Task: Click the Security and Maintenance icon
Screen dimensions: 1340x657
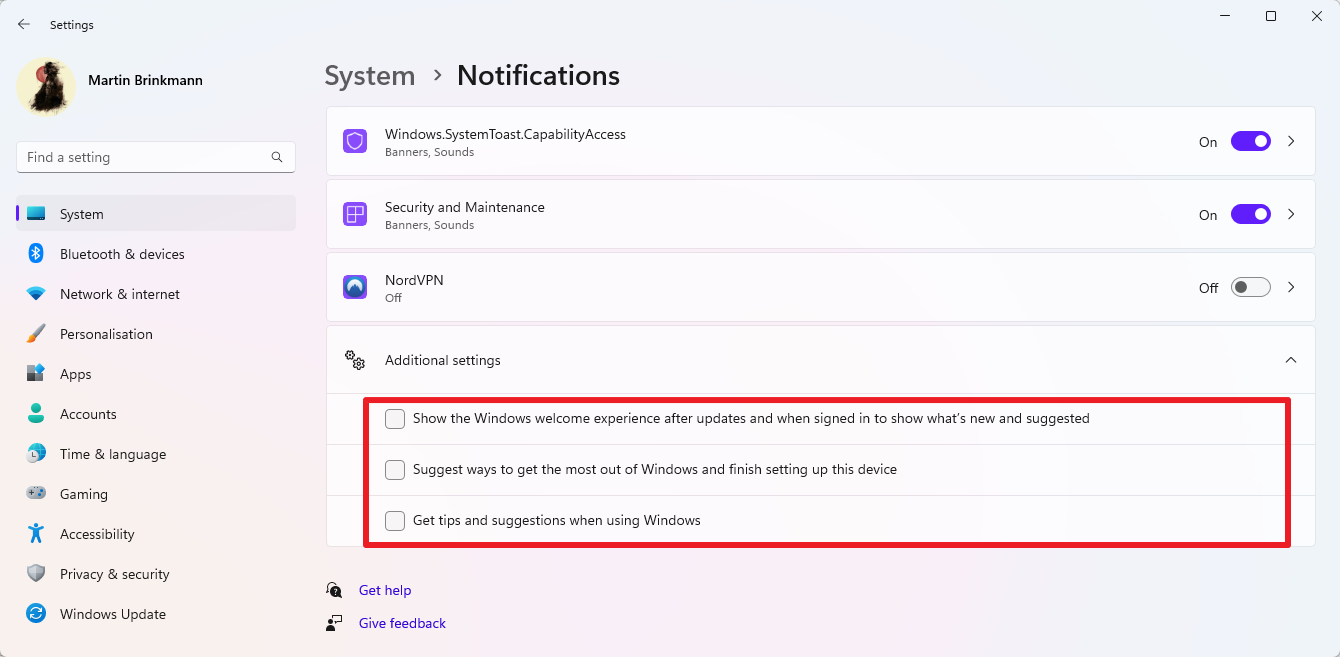Action: 355,214
